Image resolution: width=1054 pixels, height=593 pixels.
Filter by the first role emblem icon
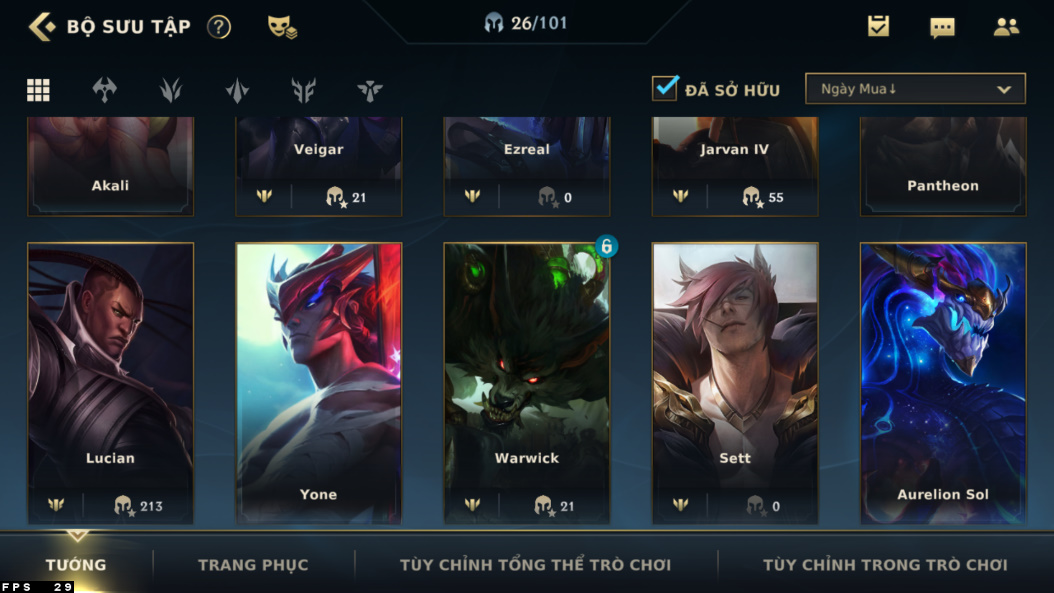[104, 89]
